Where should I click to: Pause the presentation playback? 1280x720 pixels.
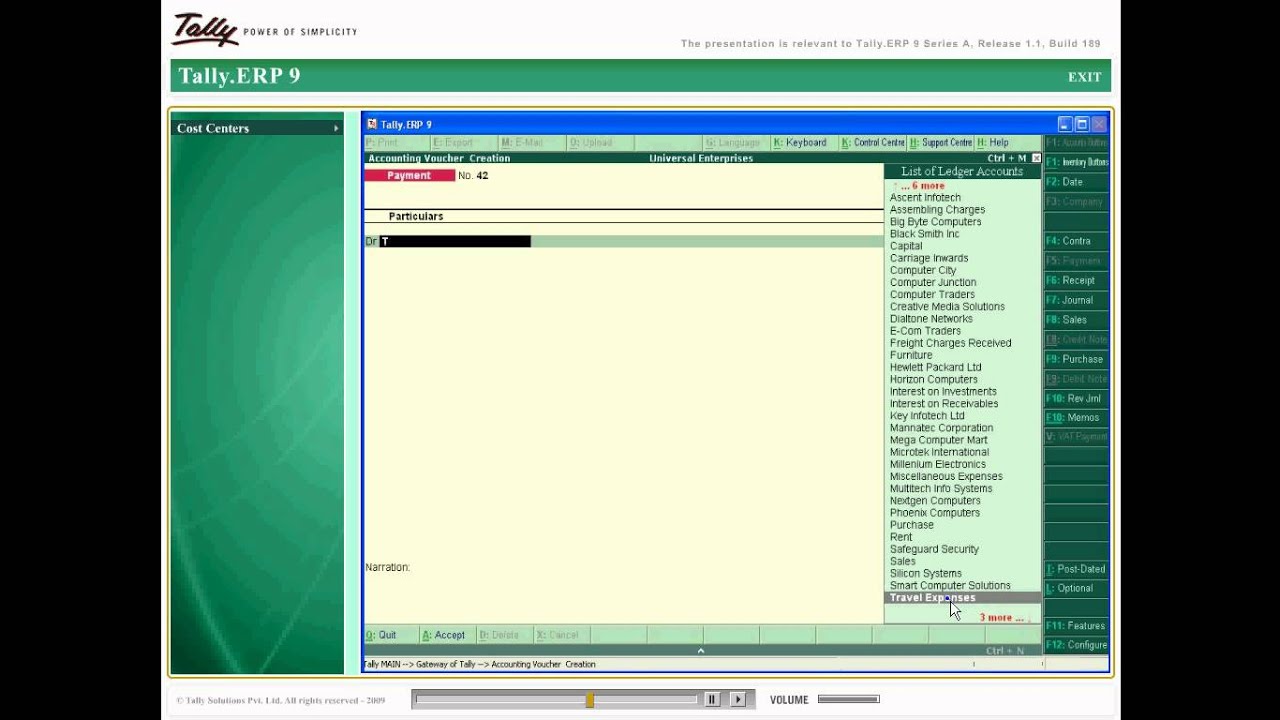[x=712, y=700]
